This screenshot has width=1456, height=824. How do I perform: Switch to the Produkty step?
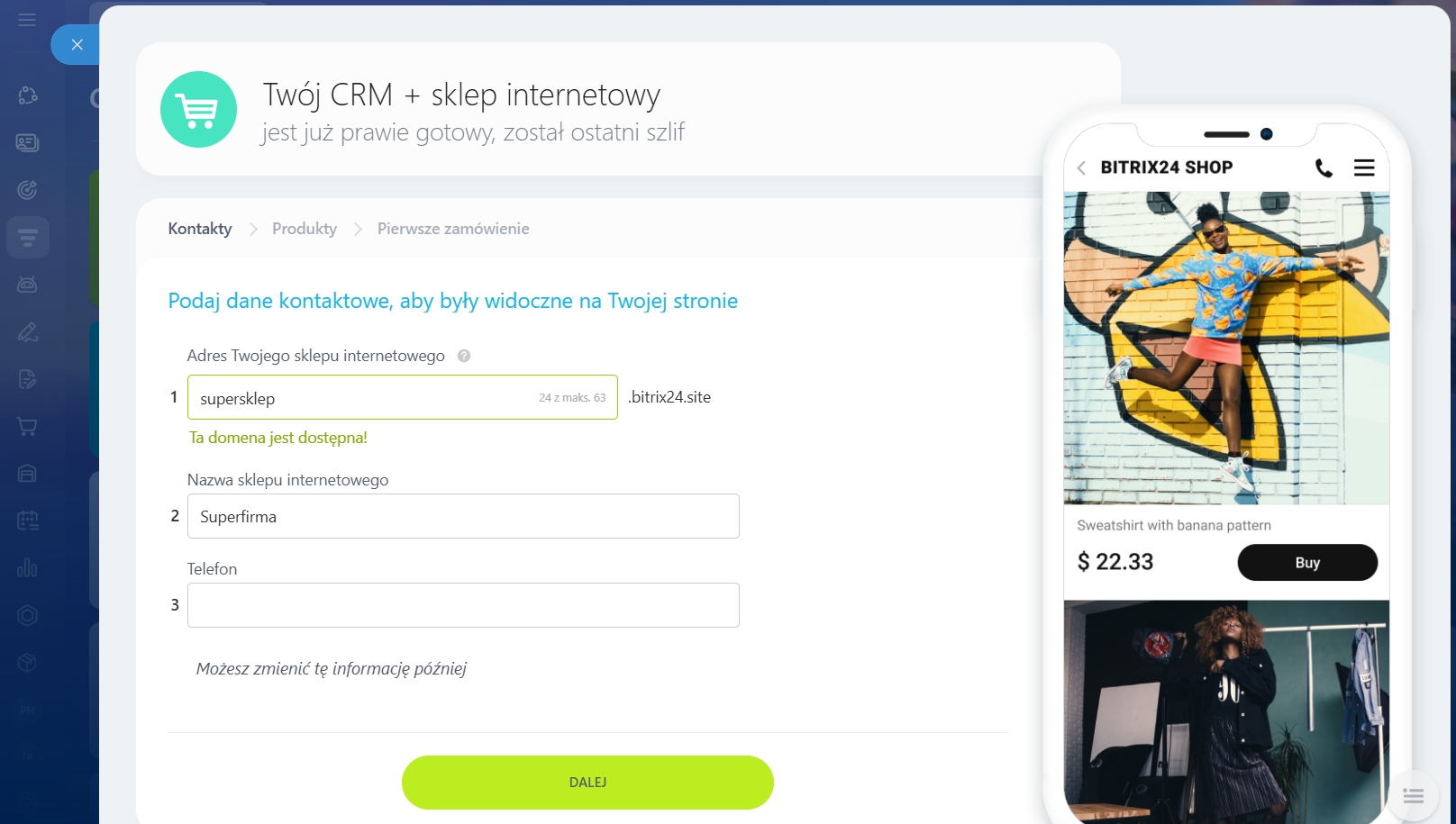click(305, 229)
